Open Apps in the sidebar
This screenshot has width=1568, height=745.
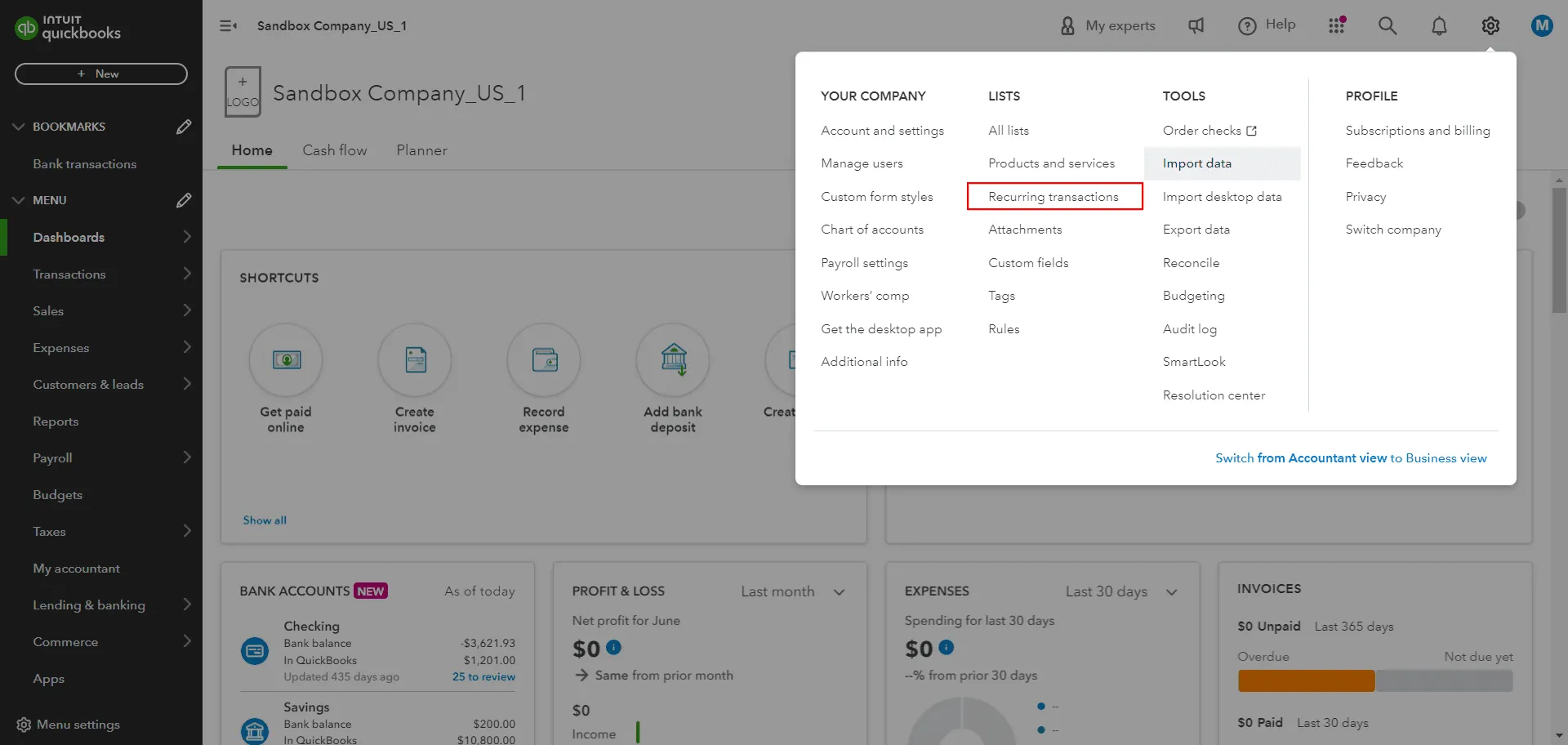point(48,679)
